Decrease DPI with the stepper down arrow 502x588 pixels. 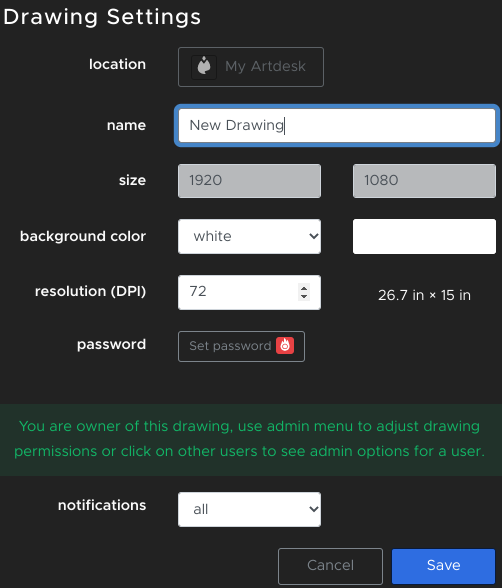(304, 297)
